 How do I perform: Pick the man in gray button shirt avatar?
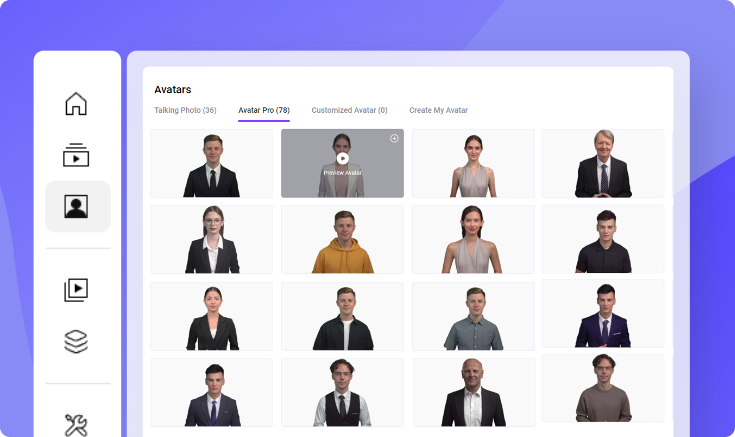(472, 316)
